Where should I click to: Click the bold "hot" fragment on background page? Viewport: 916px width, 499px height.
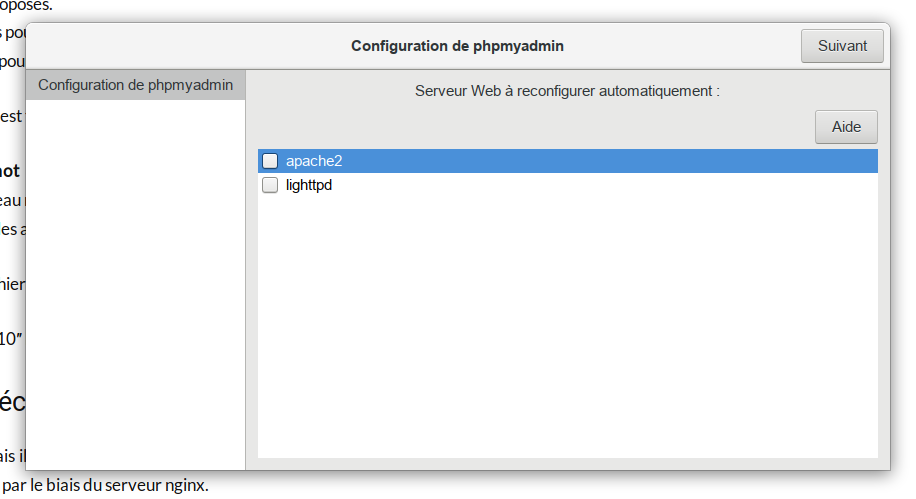coord(11,171)
